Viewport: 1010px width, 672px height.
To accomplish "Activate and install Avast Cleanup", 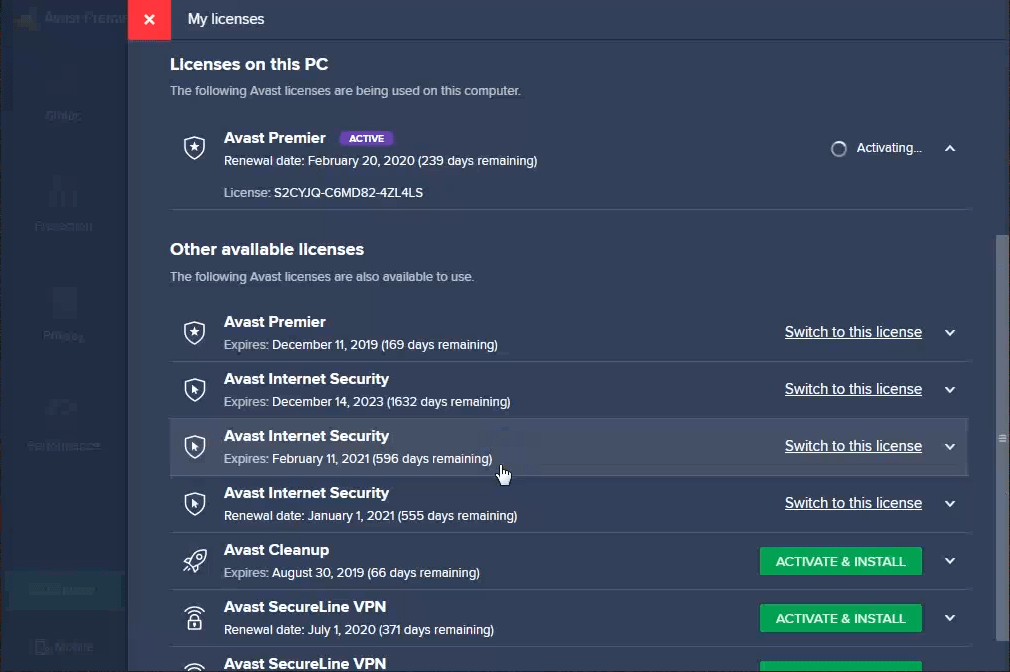I will tap(840, 561).
